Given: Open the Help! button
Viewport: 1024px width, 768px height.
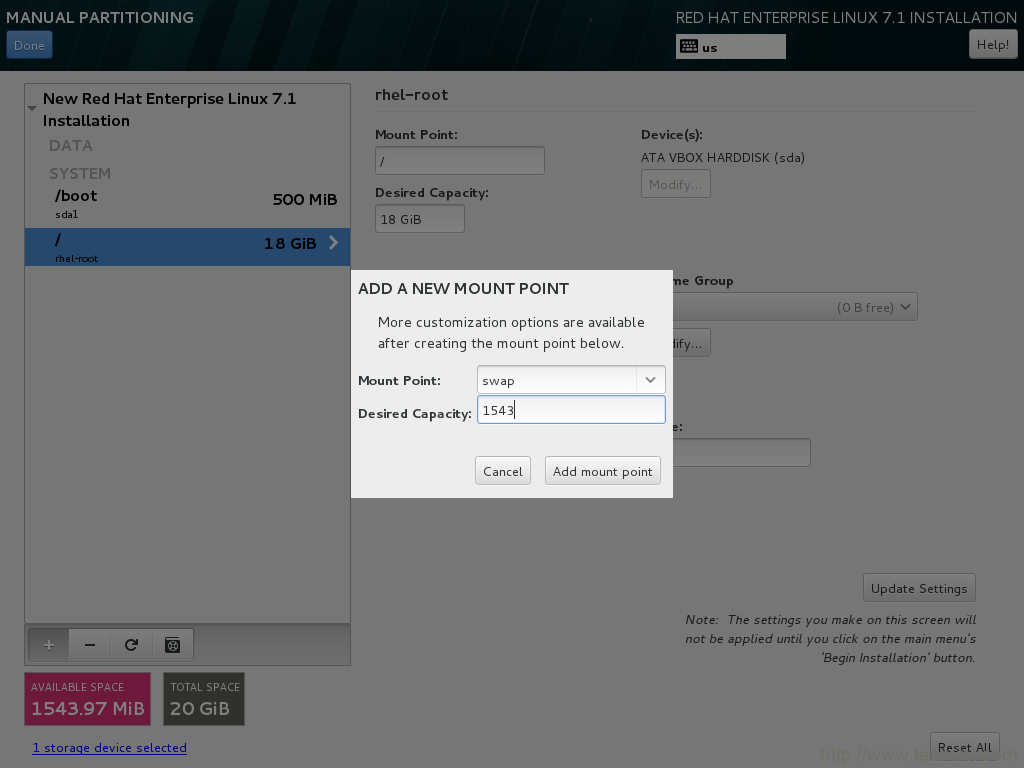Looking at the screenshot, I should [x=993, y=44].
